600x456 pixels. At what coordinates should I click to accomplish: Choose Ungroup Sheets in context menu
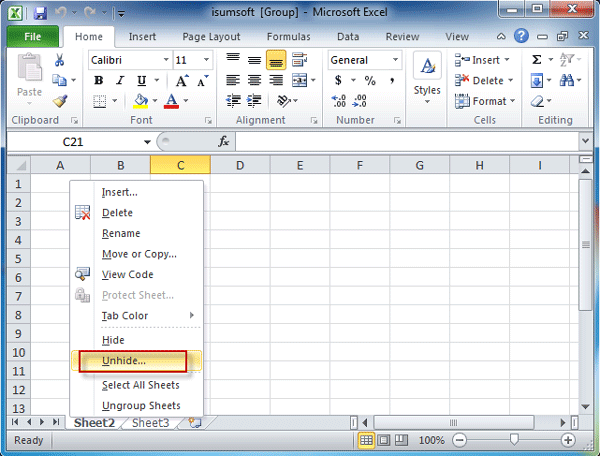136,406
